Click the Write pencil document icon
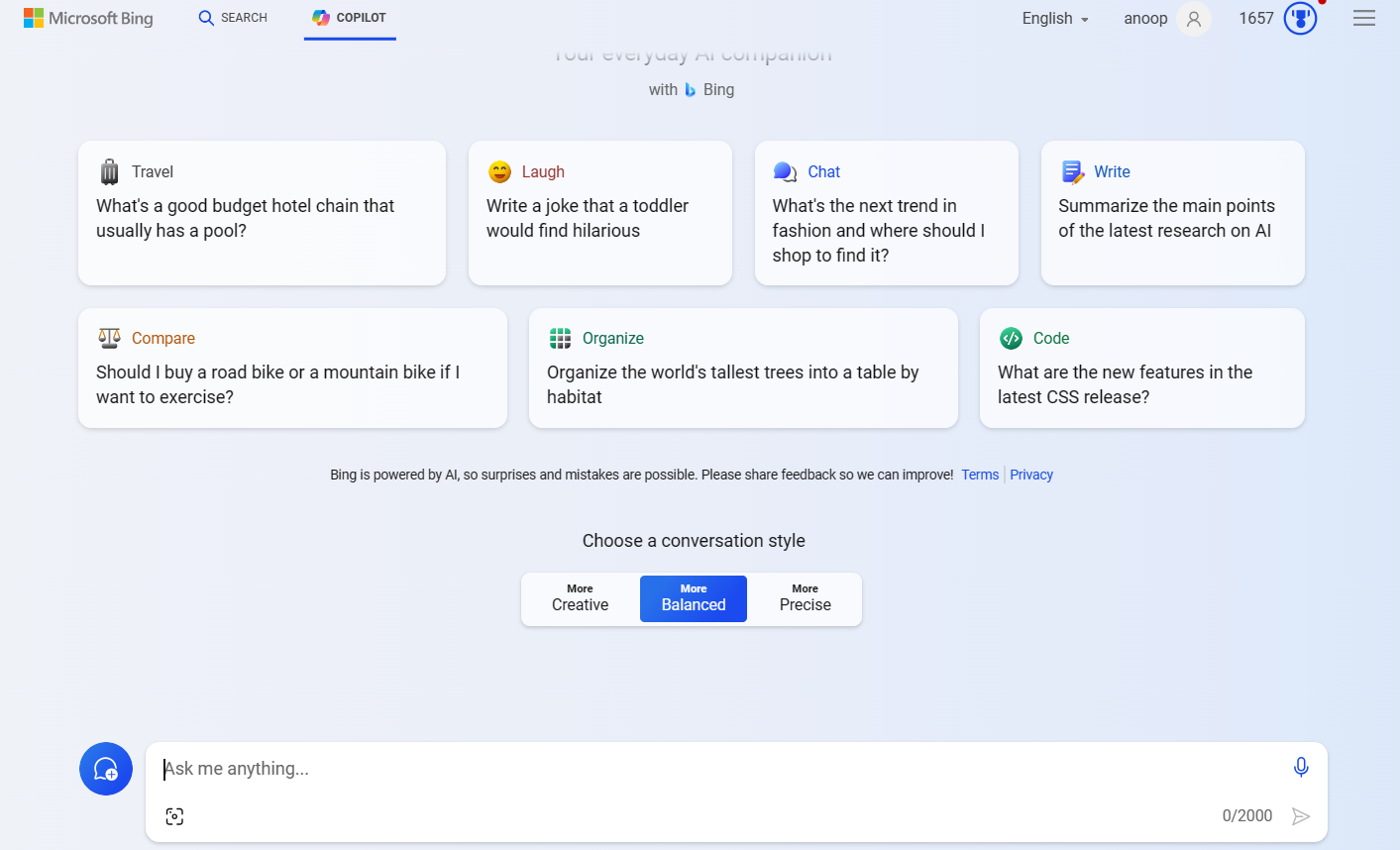The height and width of the screenshot is (850, 1400). 1072,172
